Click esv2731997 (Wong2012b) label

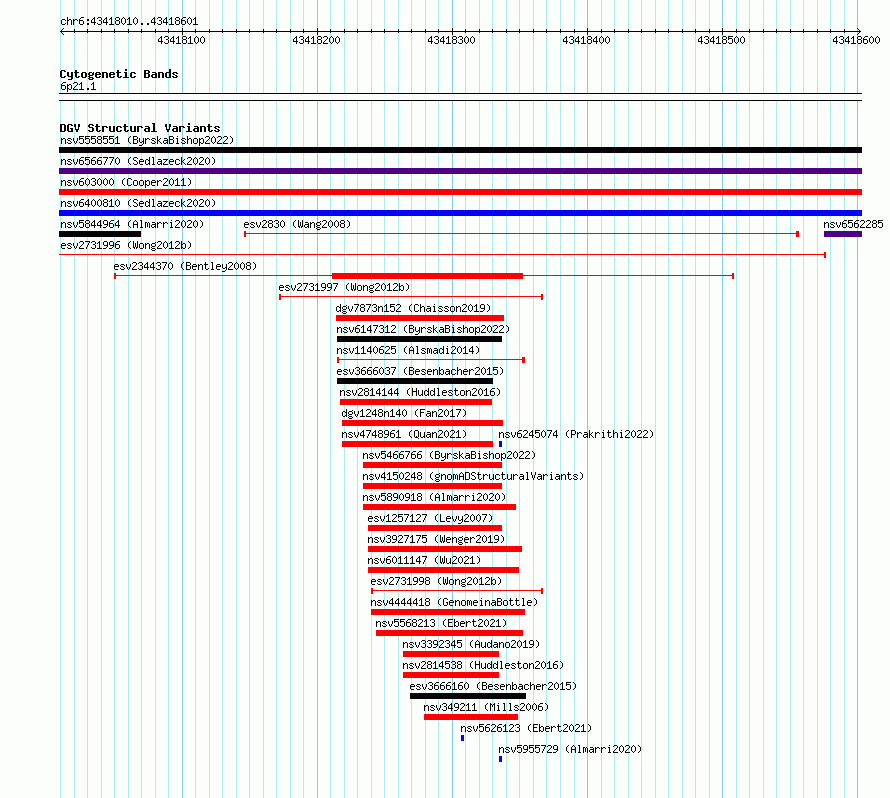[x=344, y=287]
